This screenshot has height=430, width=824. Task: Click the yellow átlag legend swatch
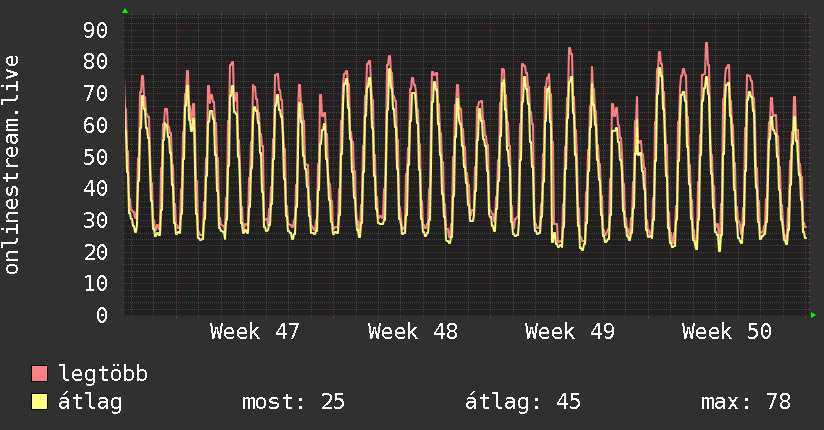(39, 402)
